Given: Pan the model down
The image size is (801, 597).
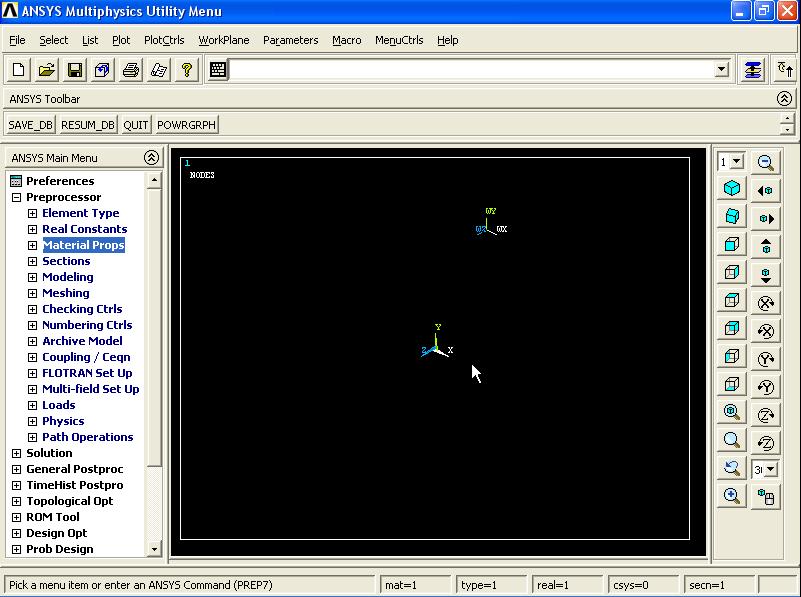Looking at the screenshot, I should coord(765,275).
